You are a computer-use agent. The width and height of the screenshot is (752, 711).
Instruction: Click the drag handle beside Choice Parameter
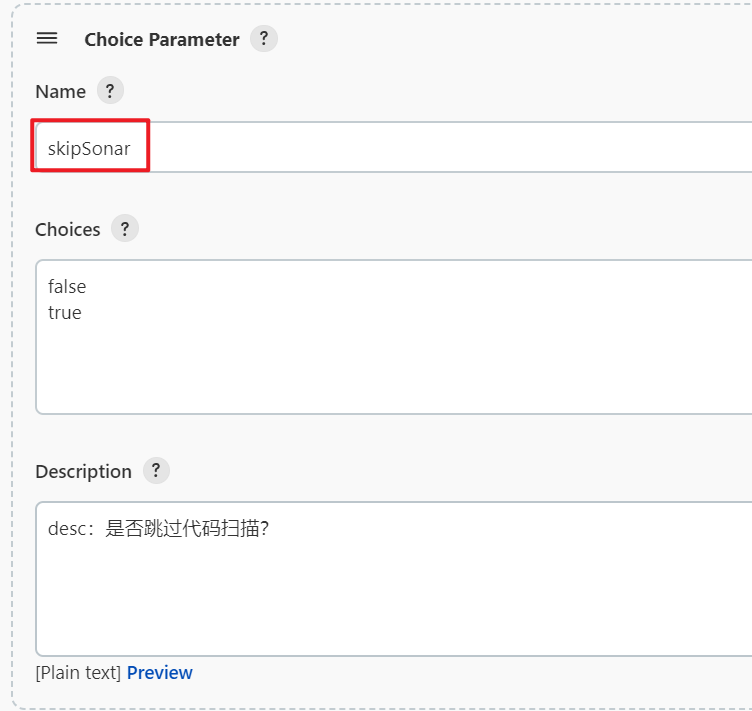pos(47,38)
